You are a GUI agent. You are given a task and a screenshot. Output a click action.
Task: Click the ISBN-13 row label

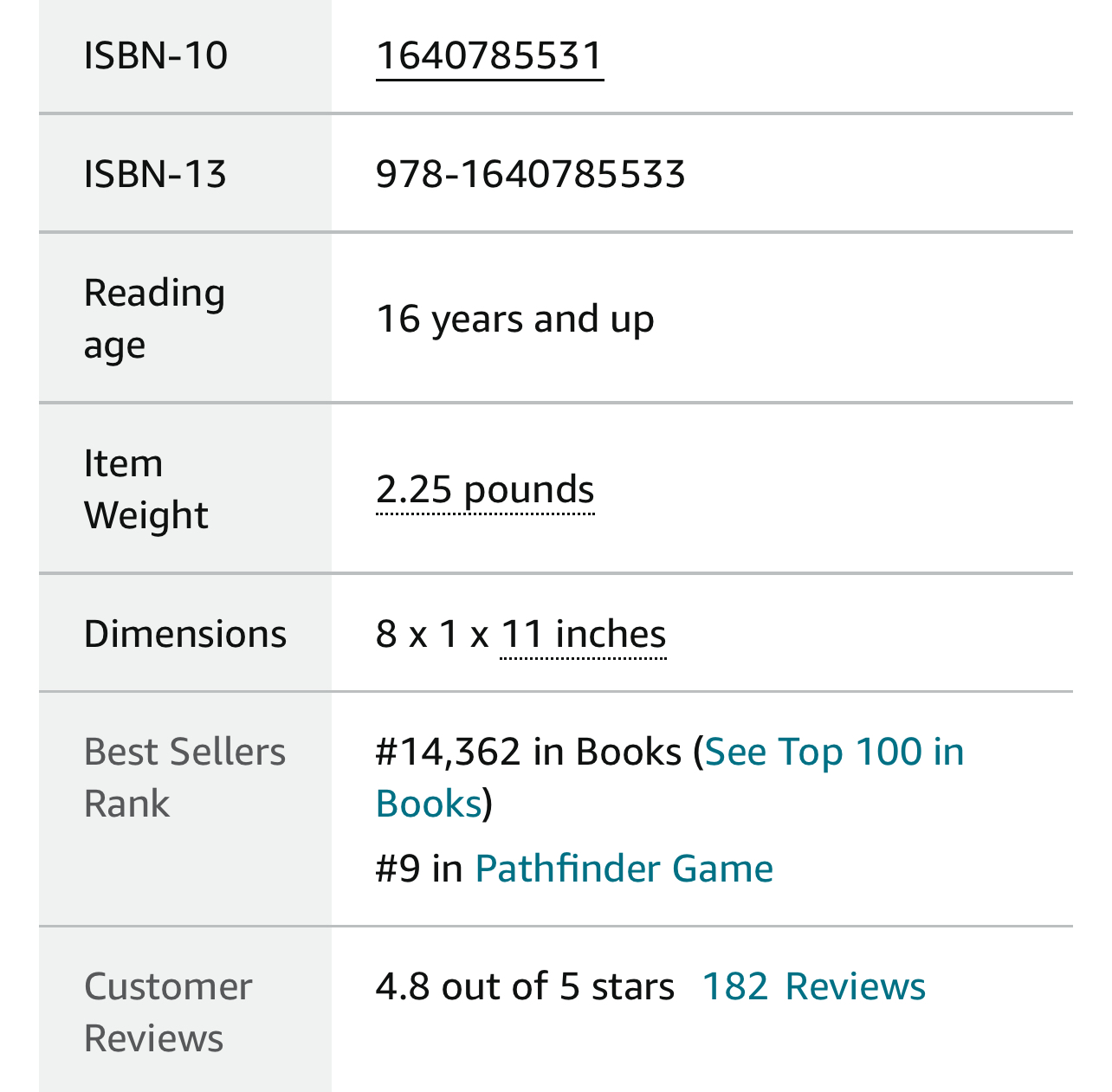click(155, 174)
